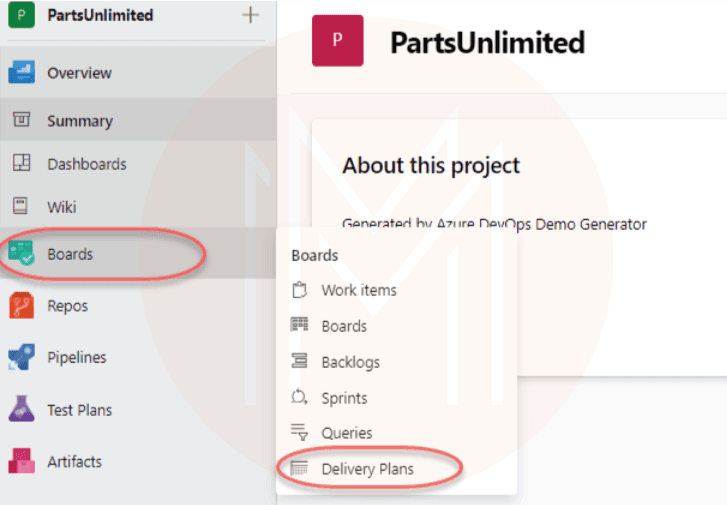727x505 pixels.
Task: Click the PartsUnlimited project name in sidebar
Action: pyautogui.click(x=100, y=15)
